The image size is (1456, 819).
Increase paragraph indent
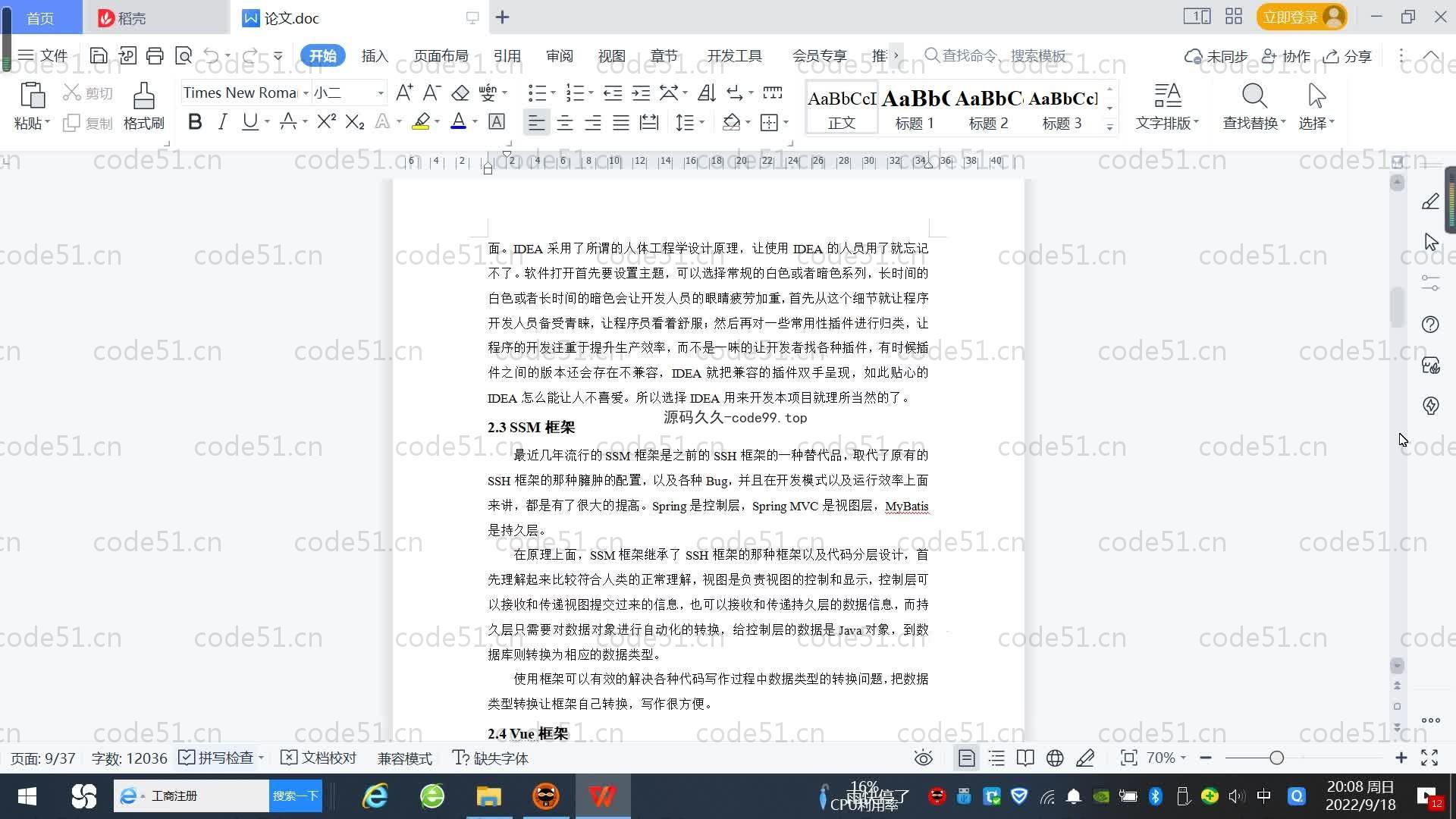(x=641, y=93)
